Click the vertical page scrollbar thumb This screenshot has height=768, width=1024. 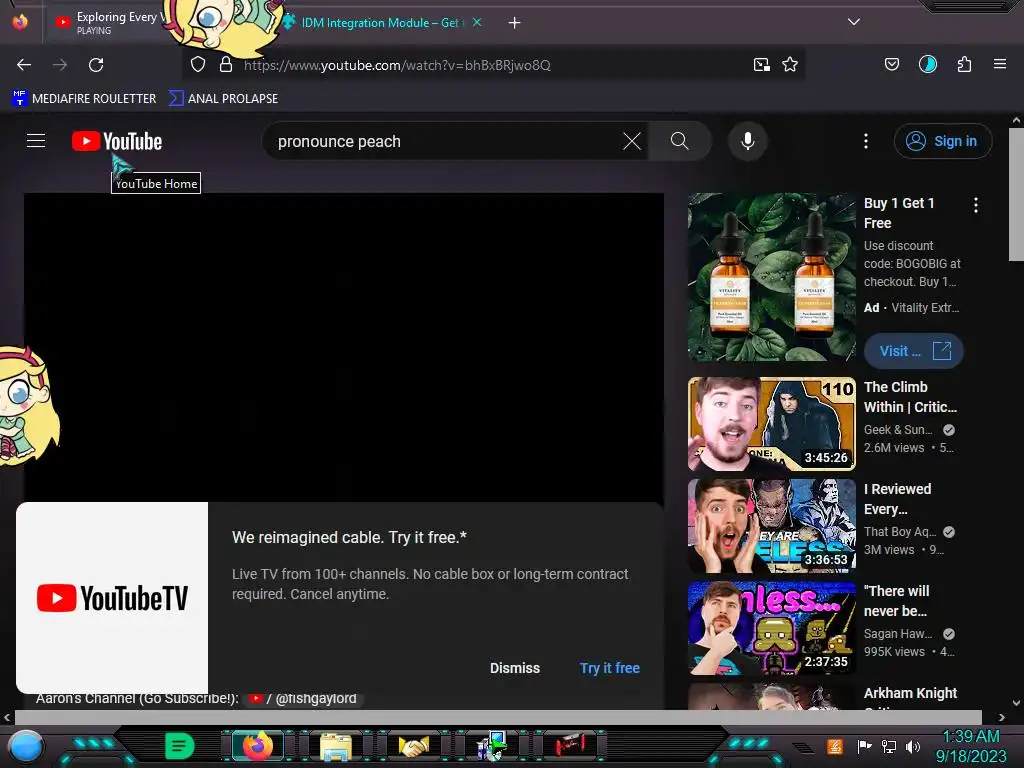[x=1016, y=195]
